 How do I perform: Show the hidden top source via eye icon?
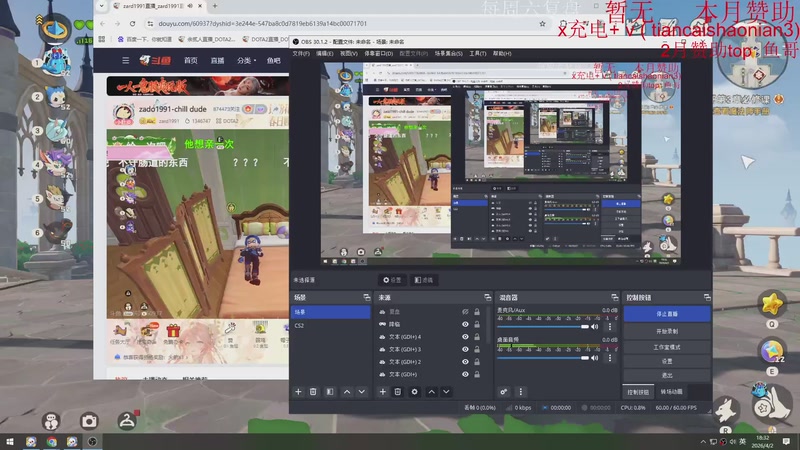[x=465, y=312]
